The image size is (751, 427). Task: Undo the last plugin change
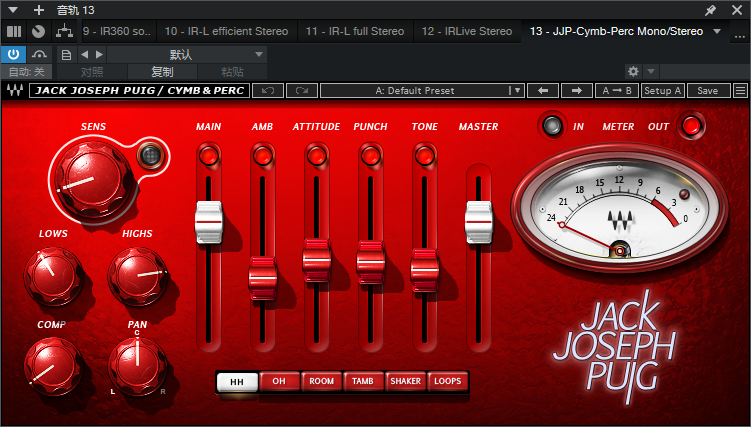[268, 90]
